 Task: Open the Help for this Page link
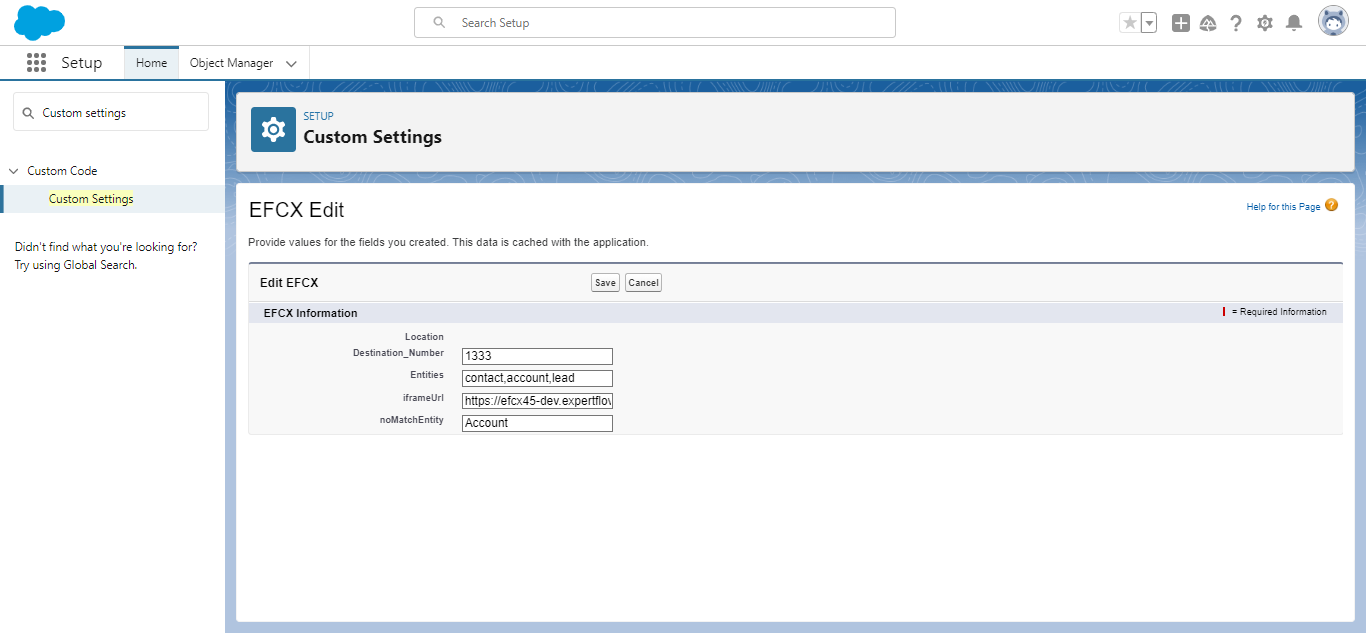coord(1283,207)
